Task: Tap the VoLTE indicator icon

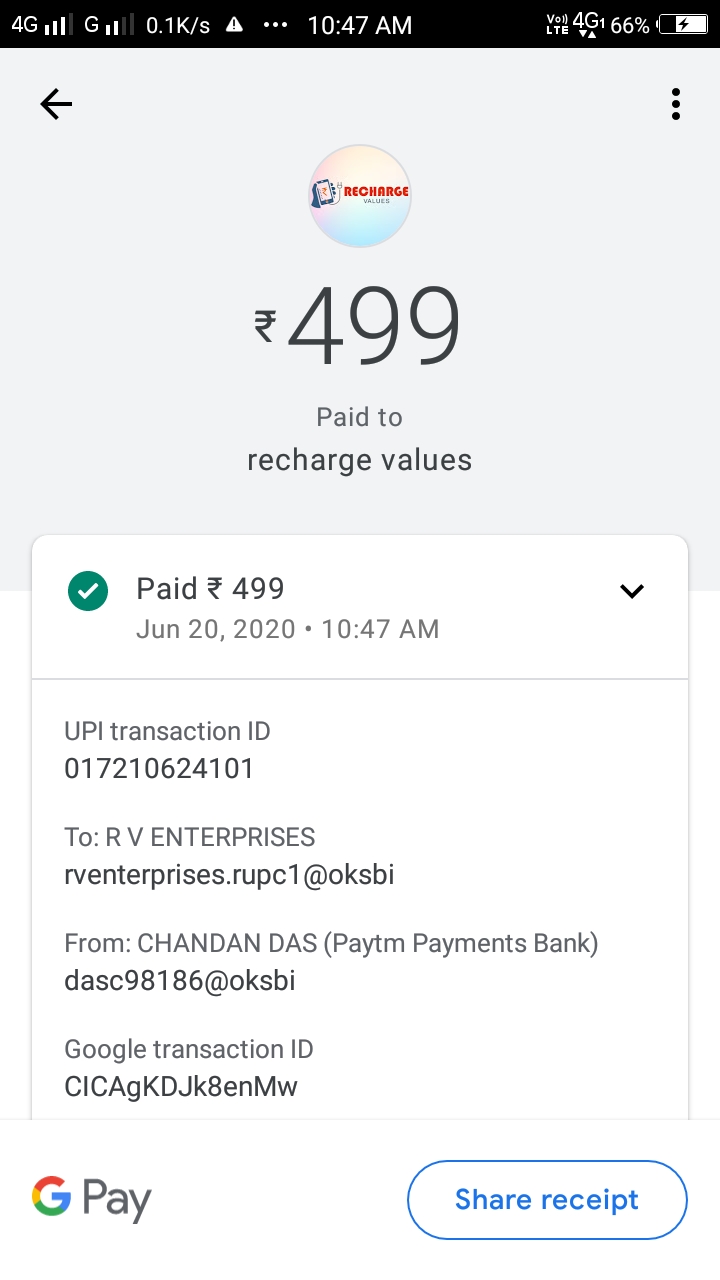Action: click(557, 25)
